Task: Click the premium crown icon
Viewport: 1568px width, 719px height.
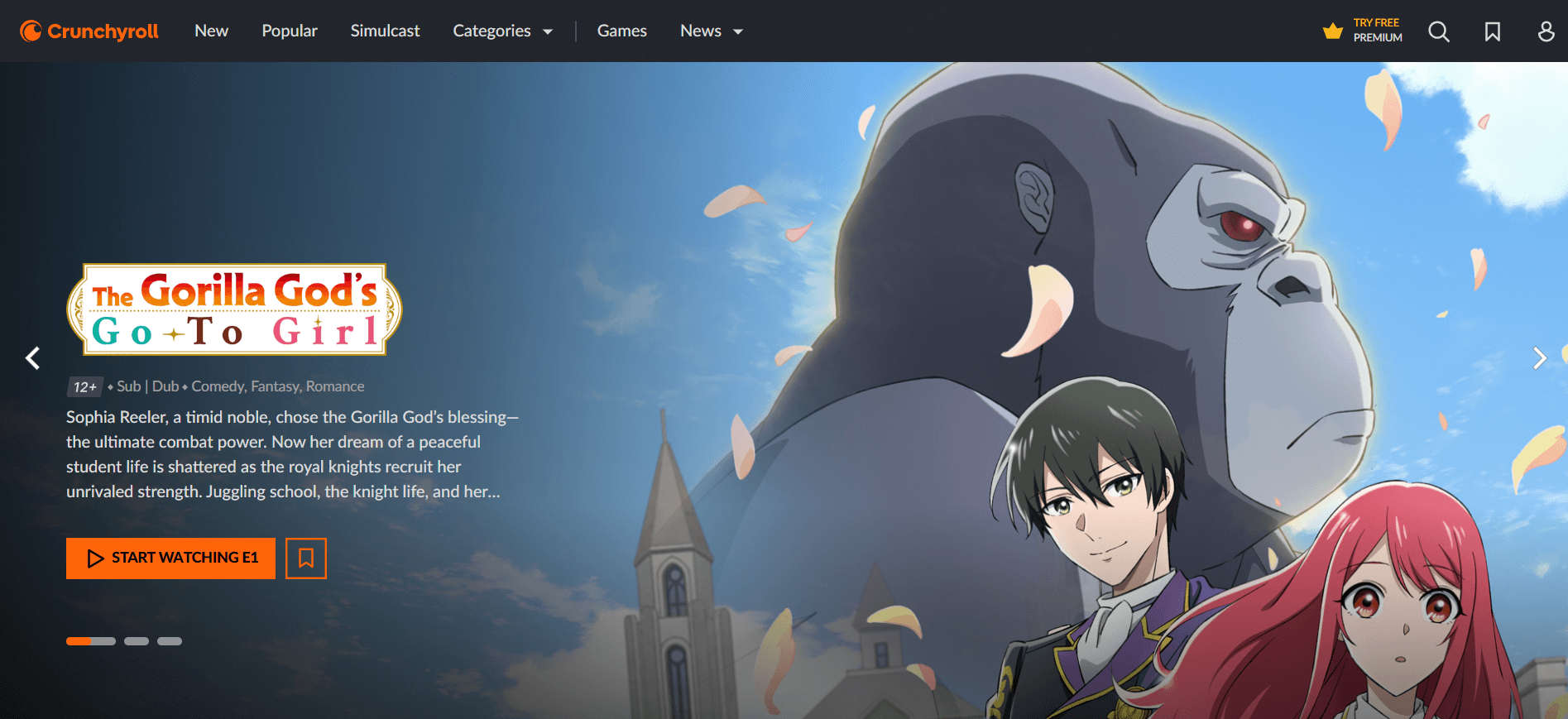Action: point(1332,31)
